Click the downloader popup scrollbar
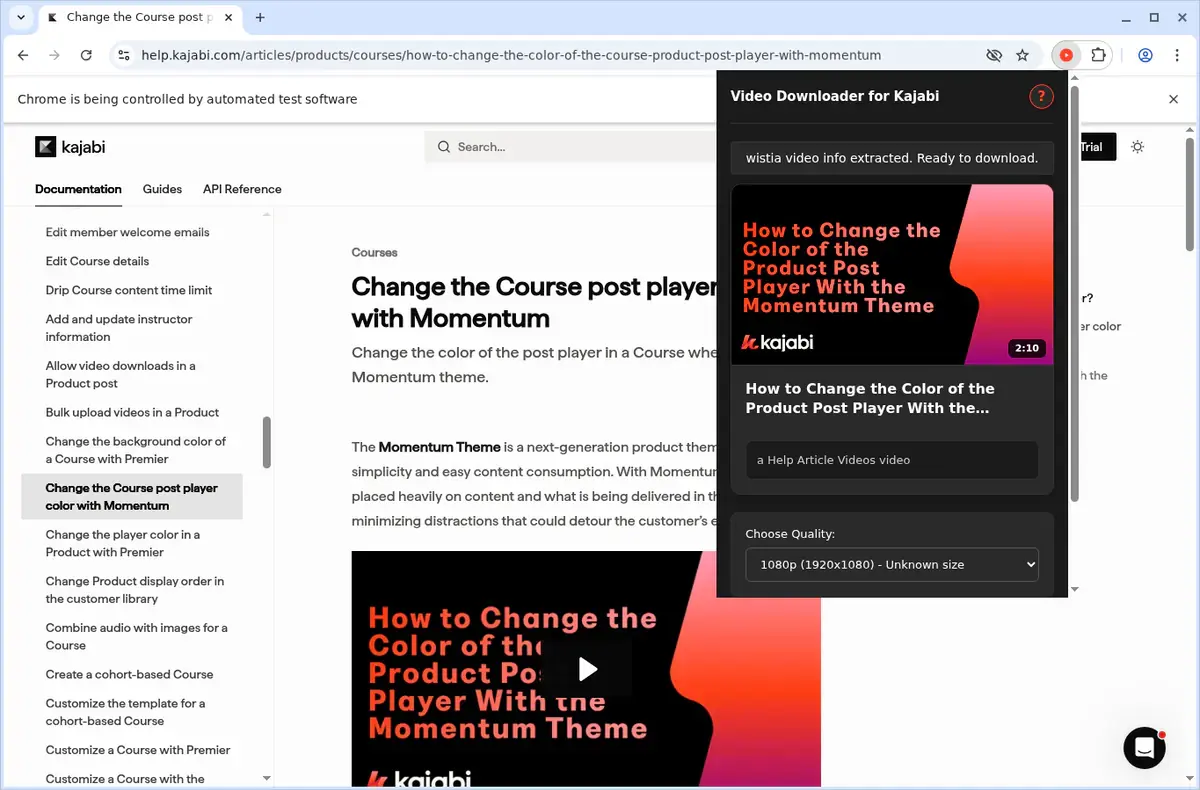1200x790 pixels. point(1075,295)
